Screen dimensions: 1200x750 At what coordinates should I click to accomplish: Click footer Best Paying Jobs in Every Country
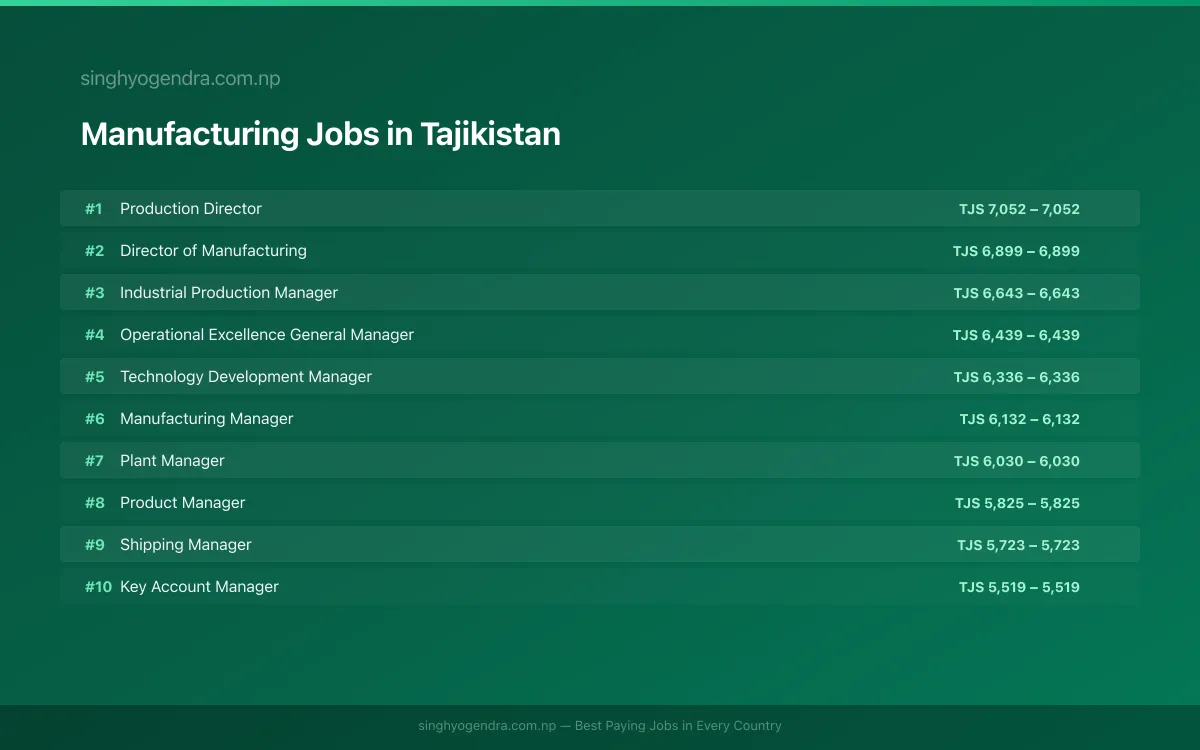(x=678, y=726)
